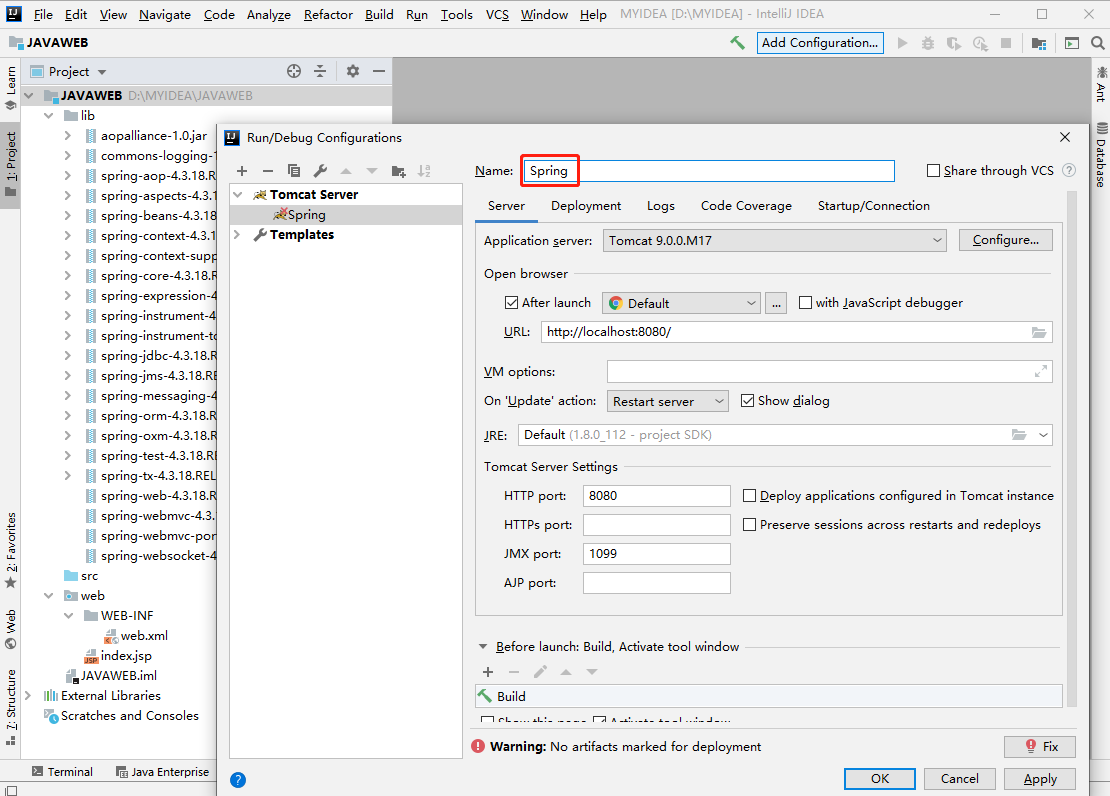Click the configuration Name input field
The height and width of the screenshot is (796, 1110).
click(x=709, y=171)
